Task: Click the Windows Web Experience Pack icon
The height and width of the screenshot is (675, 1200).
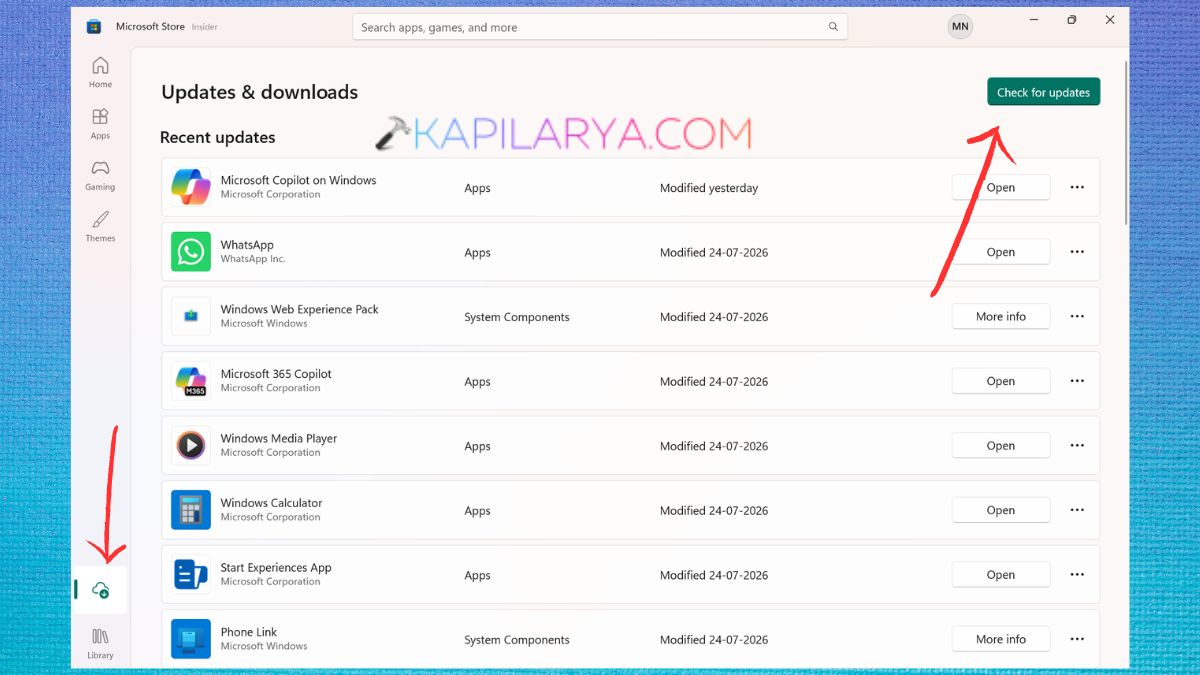Action: [190, 316]
